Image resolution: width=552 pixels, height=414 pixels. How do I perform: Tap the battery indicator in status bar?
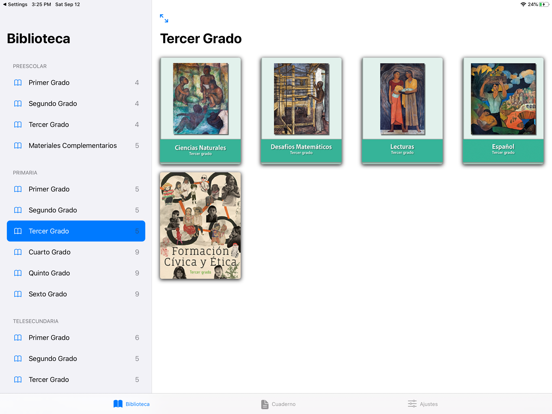click(544, 4)
